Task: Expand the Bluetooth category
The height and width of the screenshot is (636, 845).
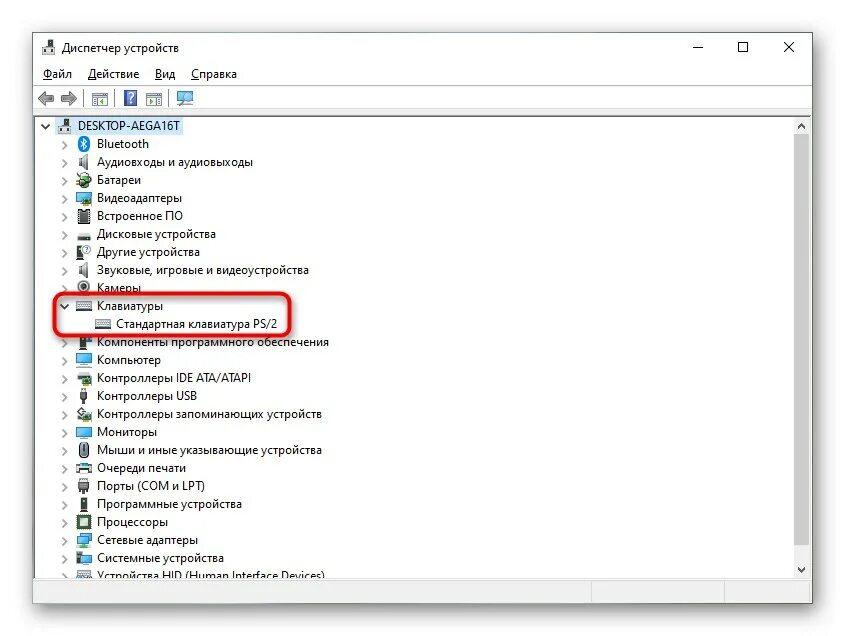Action: pyautogui.click(x=65, y=144)
